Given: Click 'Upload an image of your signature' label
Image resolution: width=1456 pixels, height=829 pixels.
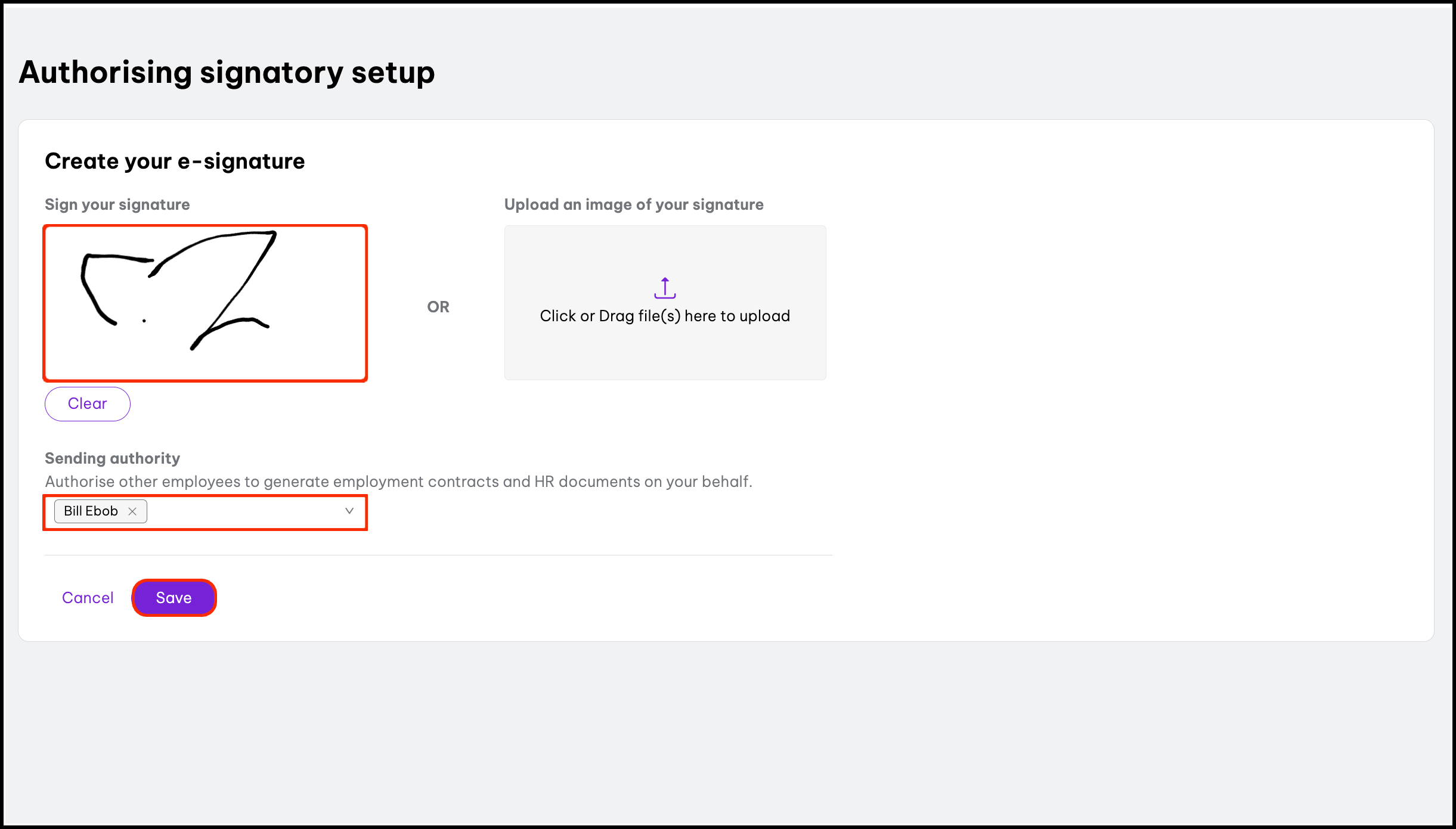Looking at the screenshot, I should (634, 204).
